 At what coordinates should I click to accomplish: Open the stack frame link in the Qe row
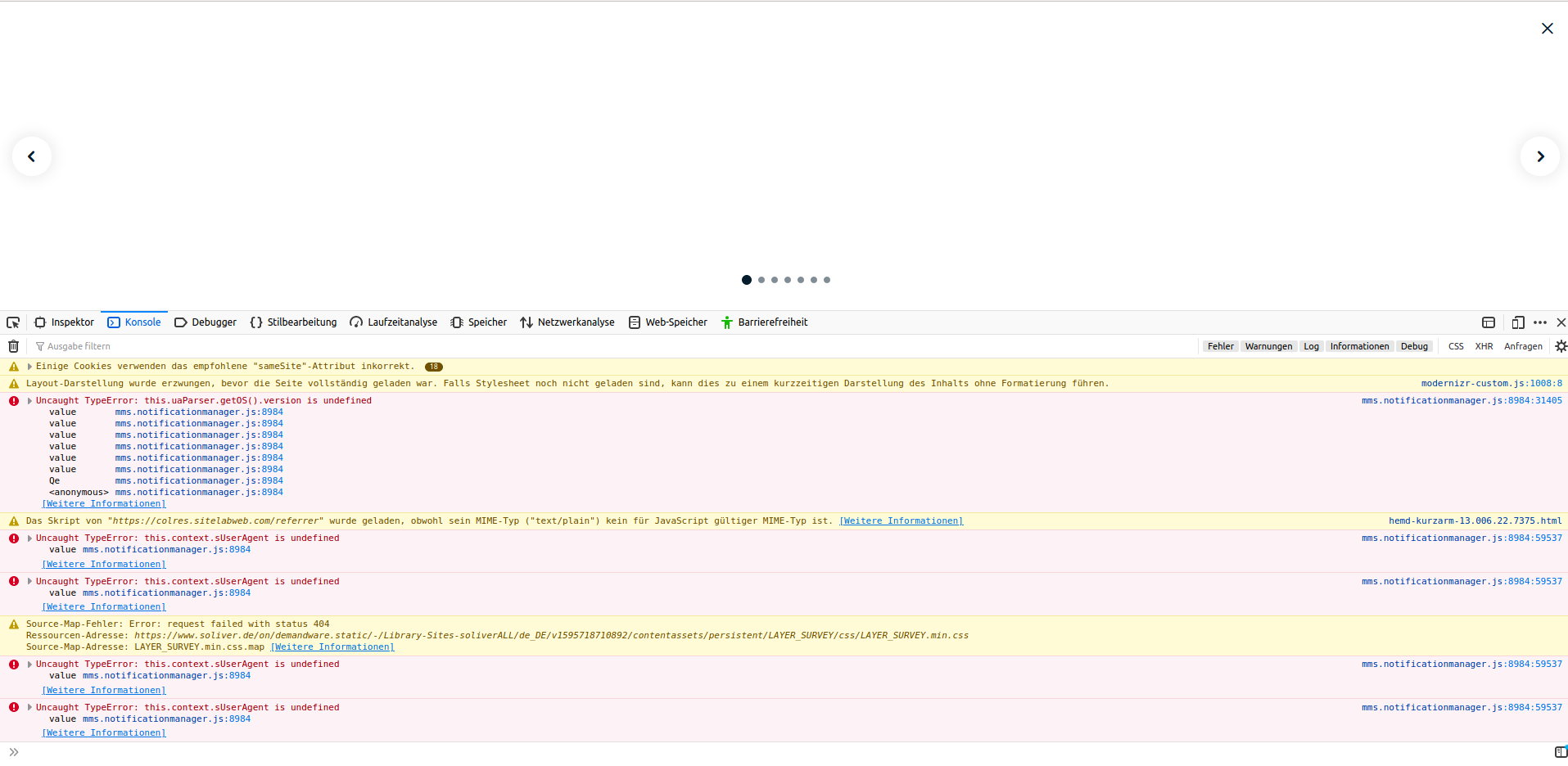click(x=199, y=481)
